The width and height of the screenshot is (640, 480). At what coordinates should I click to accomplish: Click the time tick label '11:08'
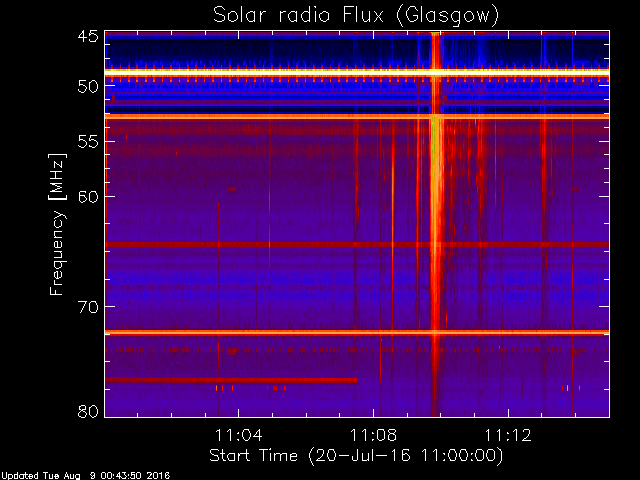[373, 435]
